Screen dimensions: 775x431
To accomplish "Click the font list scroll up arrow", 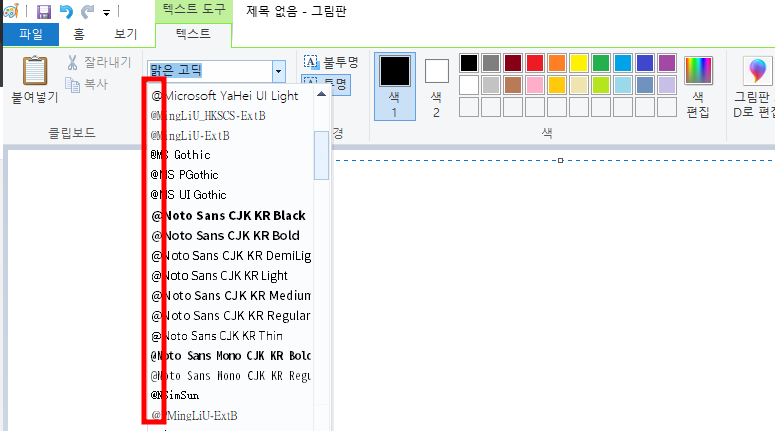I will (x=322, y=94).
